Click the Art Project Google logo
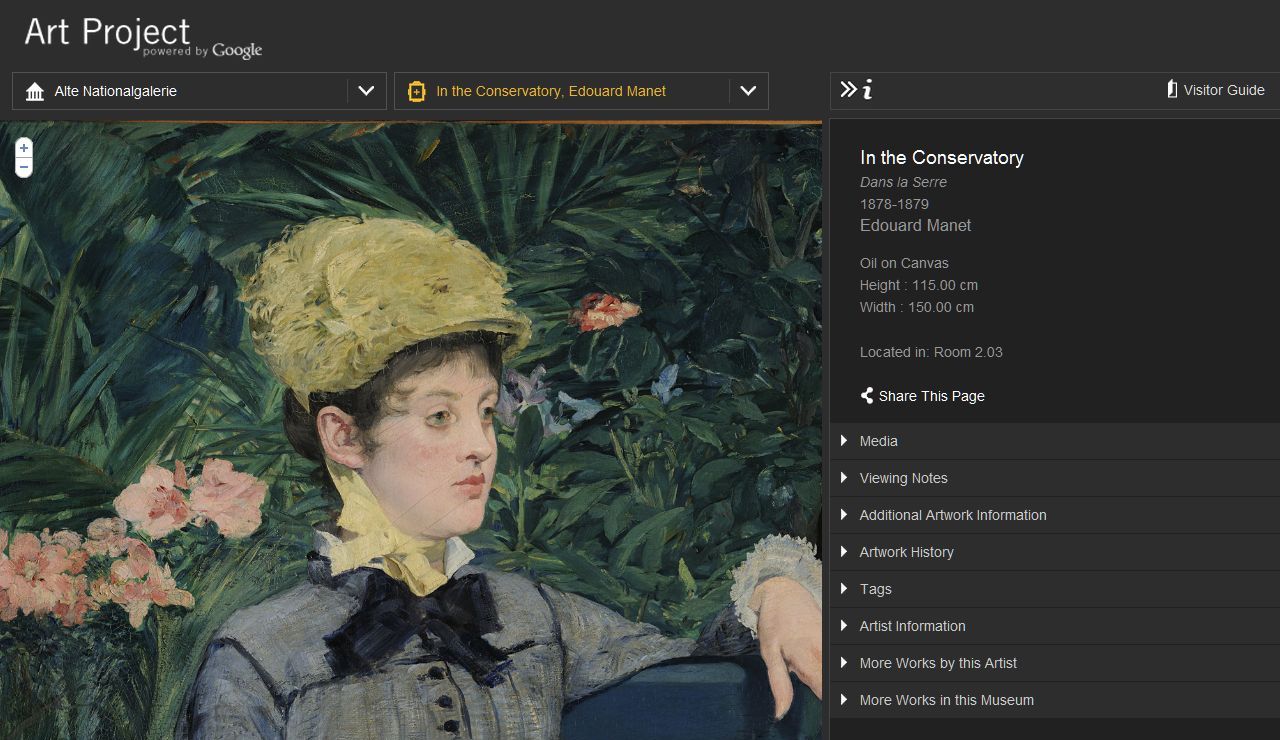 pos(142,37)
